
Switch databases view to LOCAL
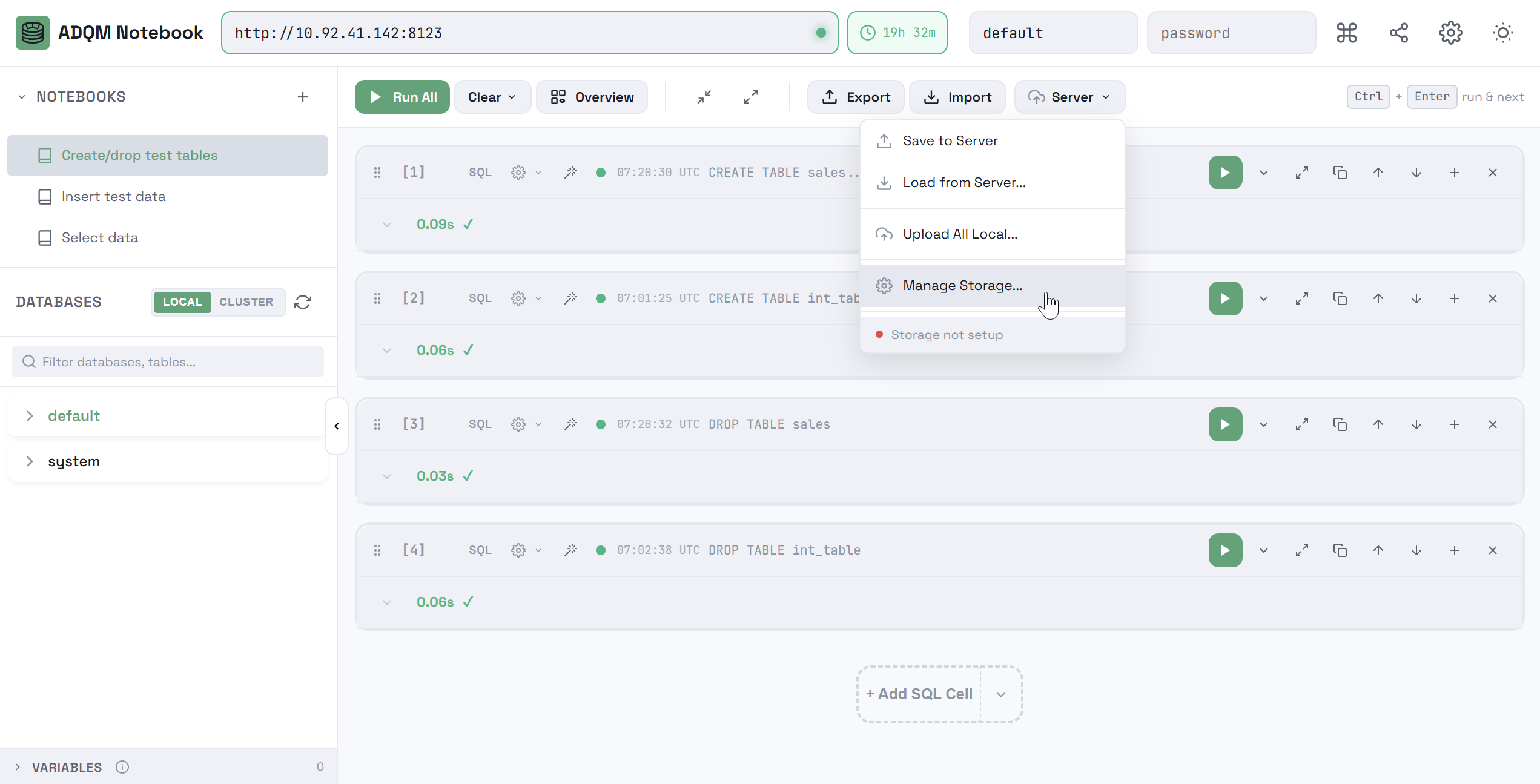(x=182, y=302)
